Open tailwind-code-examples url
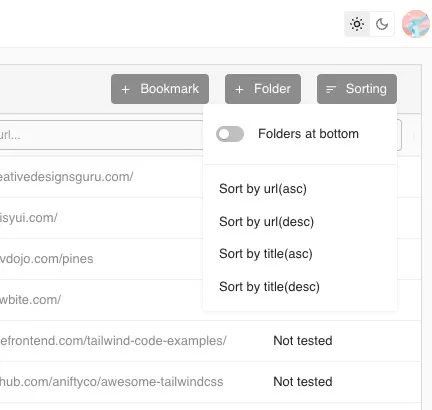The width and height of the screenshot is (432, 410). [x=113, y=341]
